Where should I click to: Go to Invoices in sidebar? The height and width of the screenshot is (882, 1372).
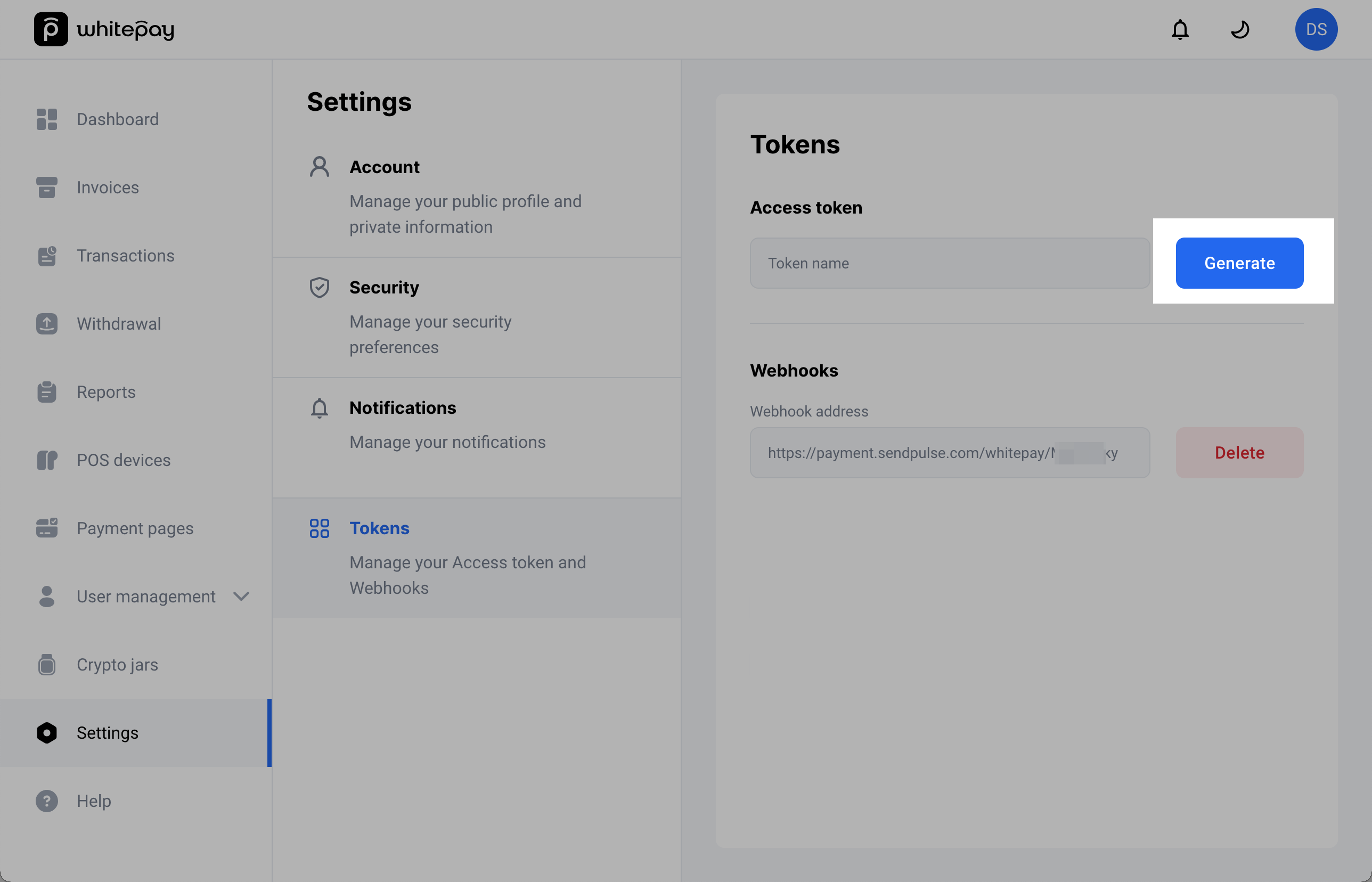[x=108, y=187]
